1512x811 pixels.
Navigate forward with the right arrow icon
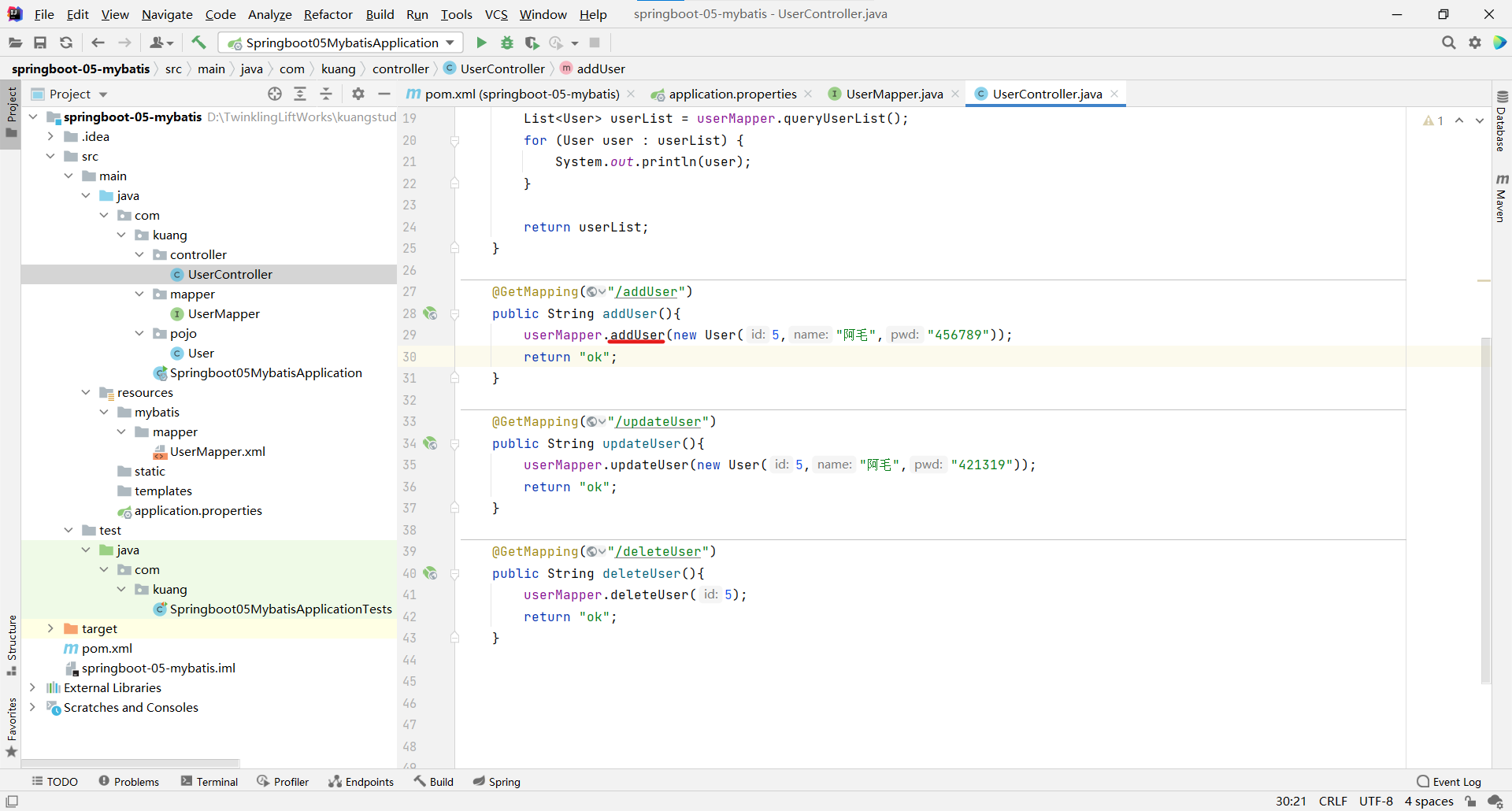pyautogui.click(x=124, y=43)
